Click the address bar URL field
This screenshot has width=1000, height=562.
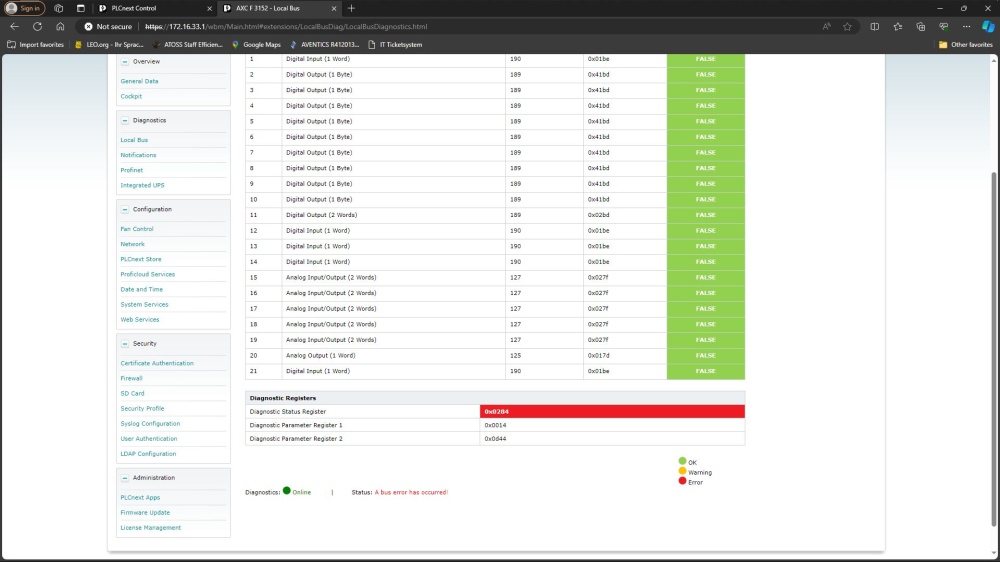pos(450,27)
